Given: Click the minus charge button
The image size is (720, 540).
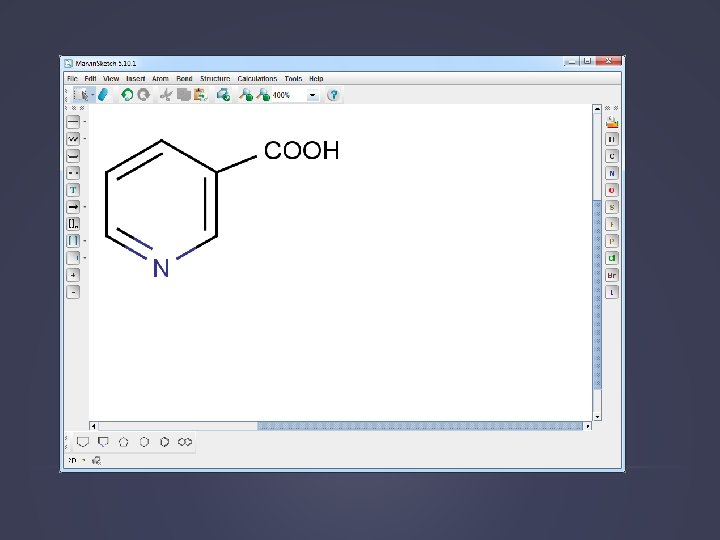Looking at the screenshot, I should [x=73, y=292].
